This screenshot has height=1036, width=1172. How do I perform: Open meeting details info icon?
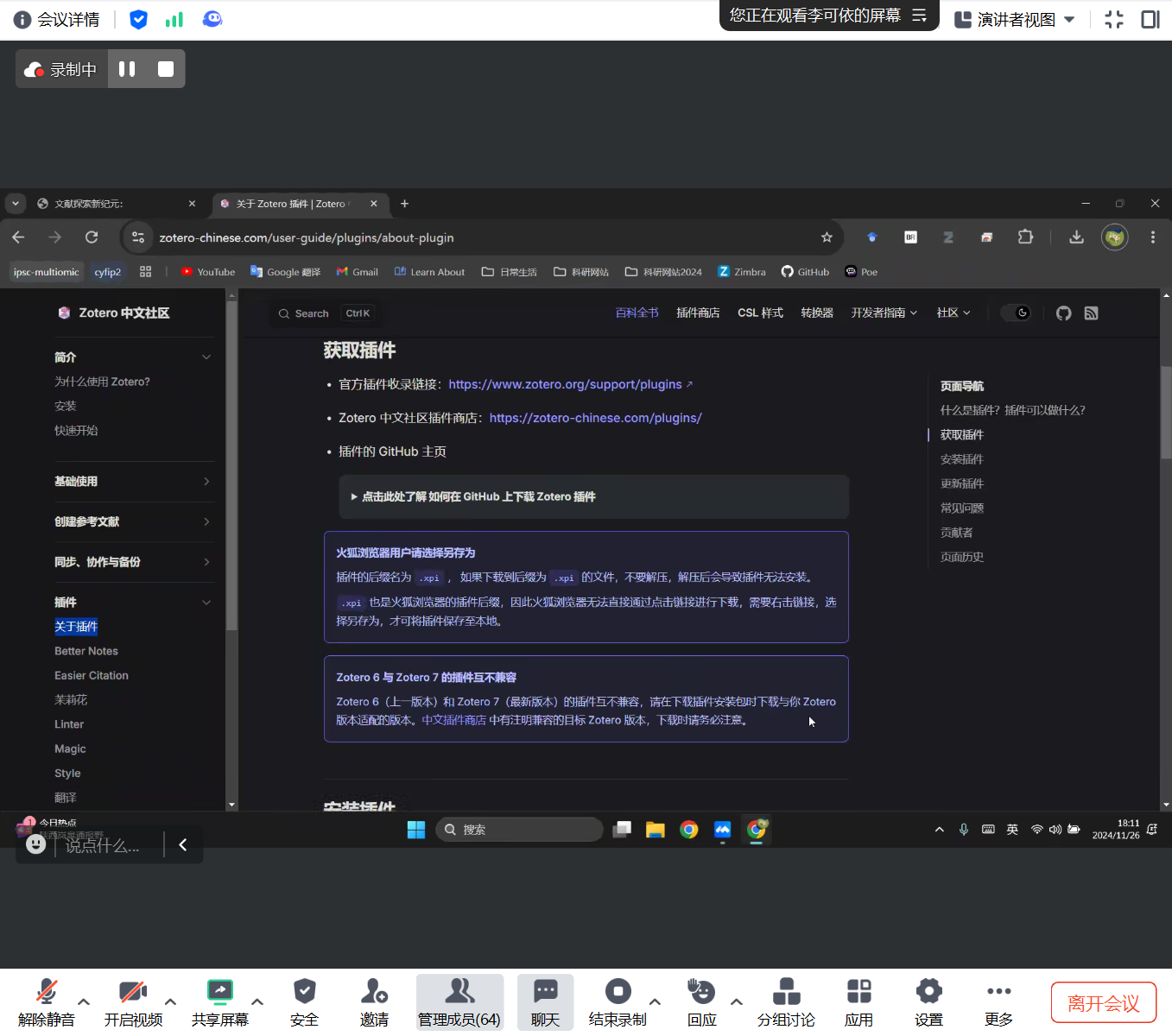point(23,19)
